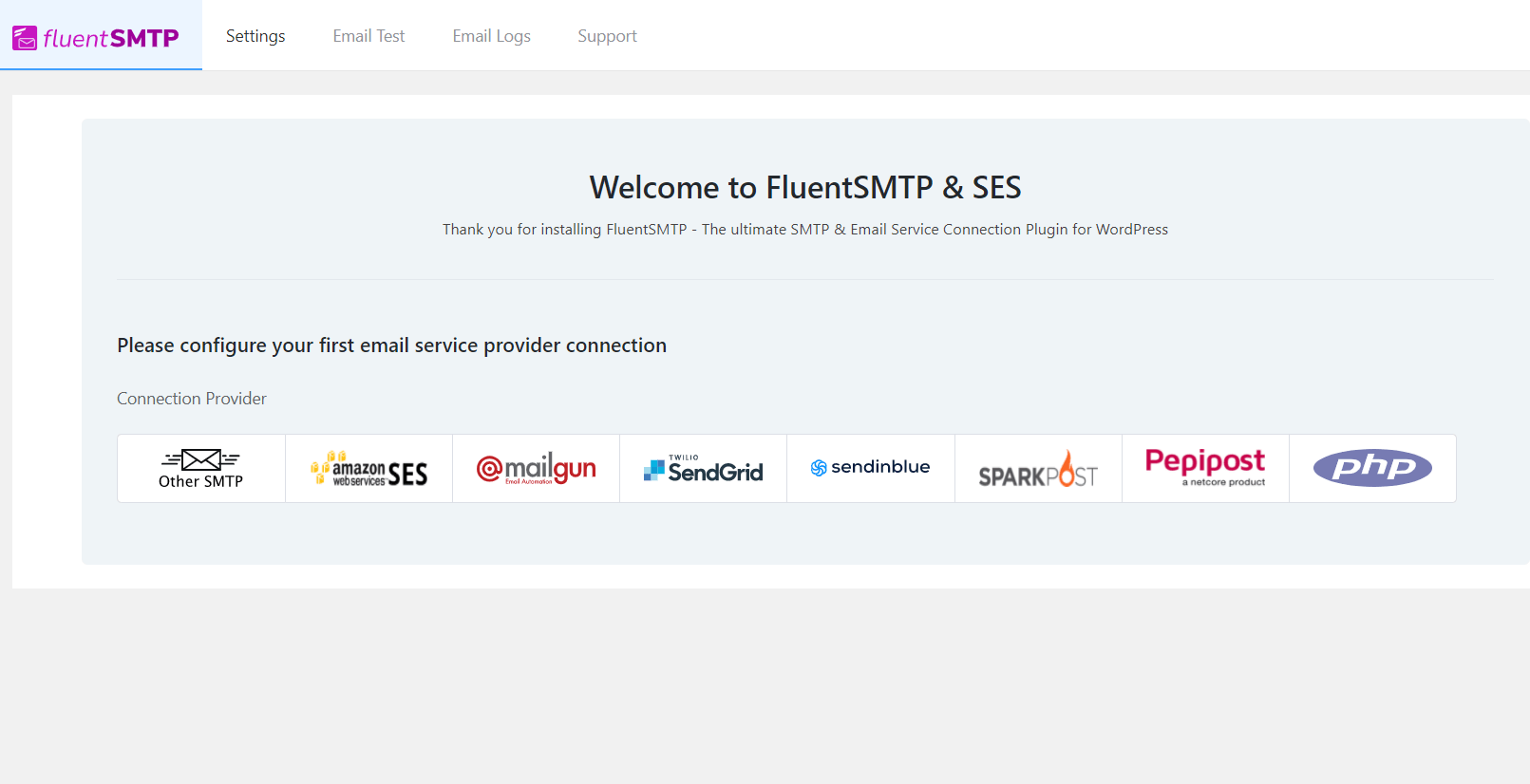Viewport: 1530px width, 784px height.
Task: Pick Twilio SendGrid provider
Action: (703, 468)
